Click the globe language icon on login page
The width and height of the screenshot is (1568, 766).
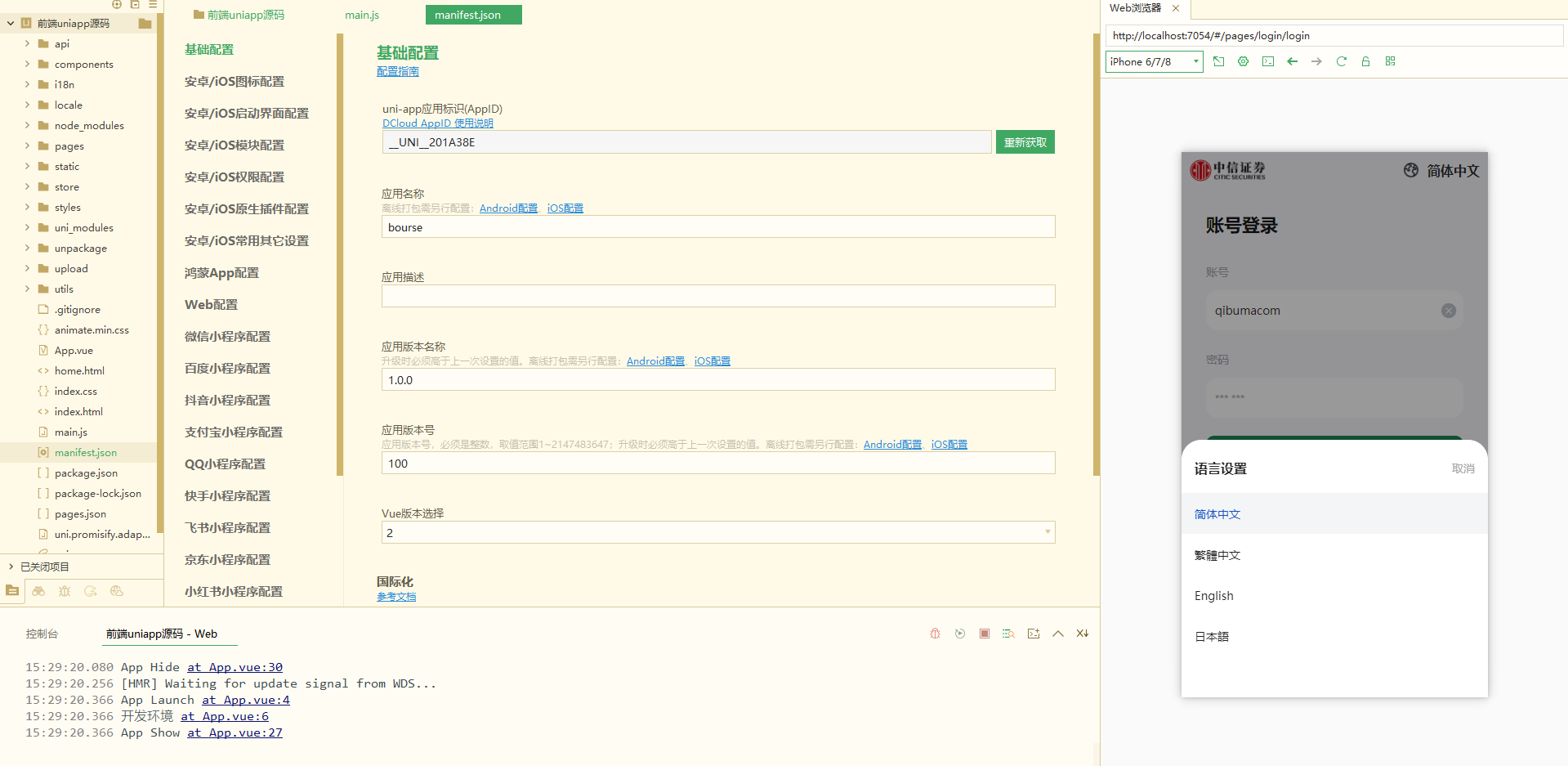coord(1411,170)
